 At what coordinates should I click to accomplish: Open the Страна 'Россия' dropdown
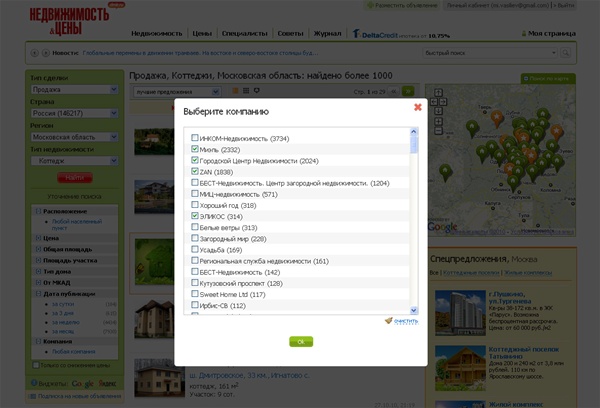tap(74, 113)
